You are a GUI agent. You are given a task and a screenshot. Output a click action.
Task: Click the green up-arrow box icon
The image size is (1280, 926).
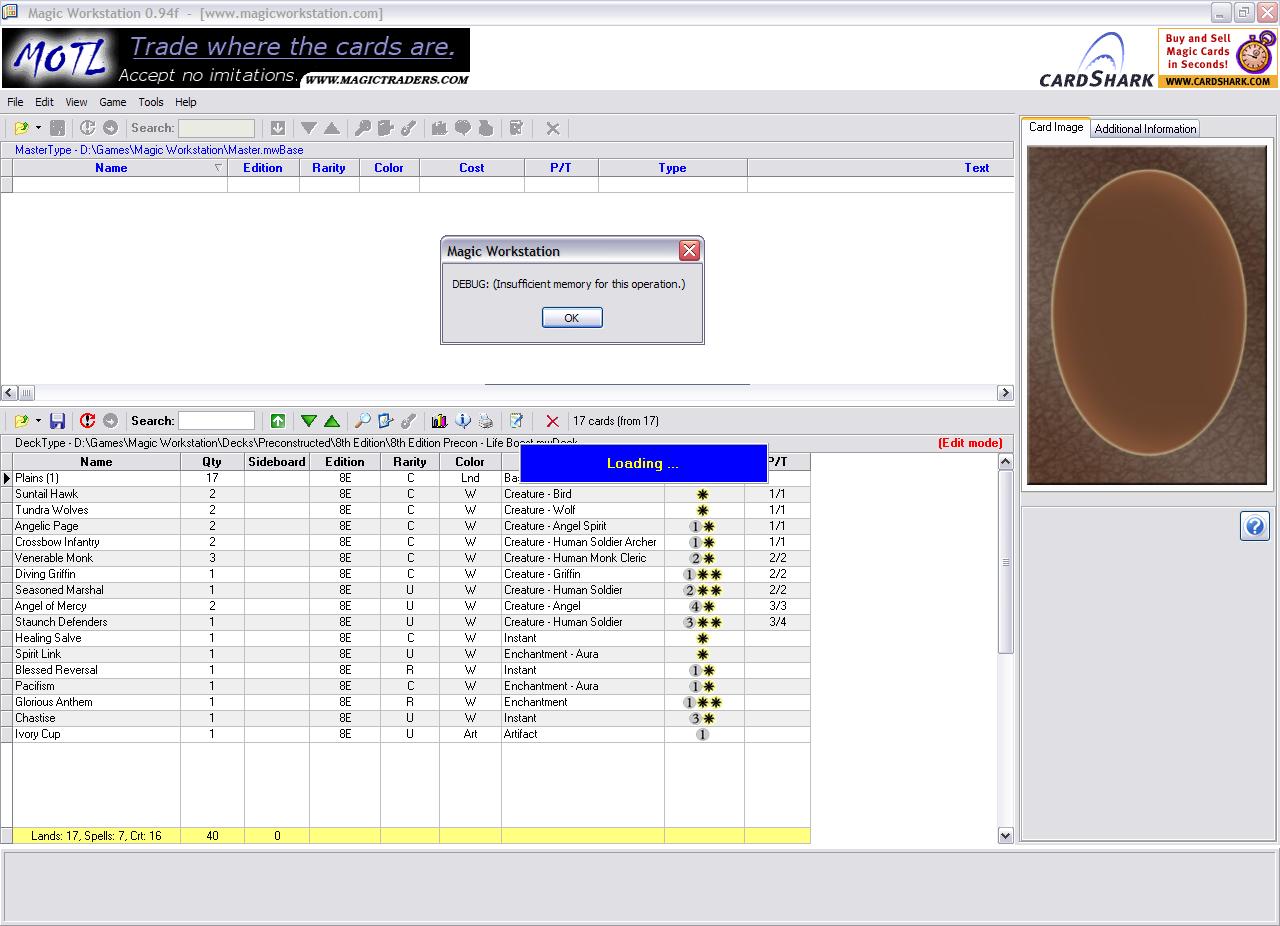pos(278,421)
